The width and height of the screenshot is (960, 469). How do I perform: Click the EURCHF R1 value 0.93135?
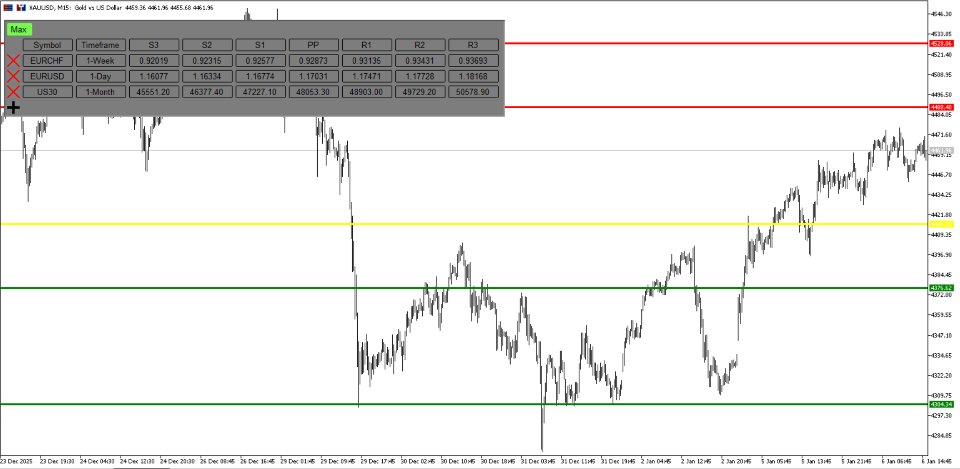pos(367,61)
